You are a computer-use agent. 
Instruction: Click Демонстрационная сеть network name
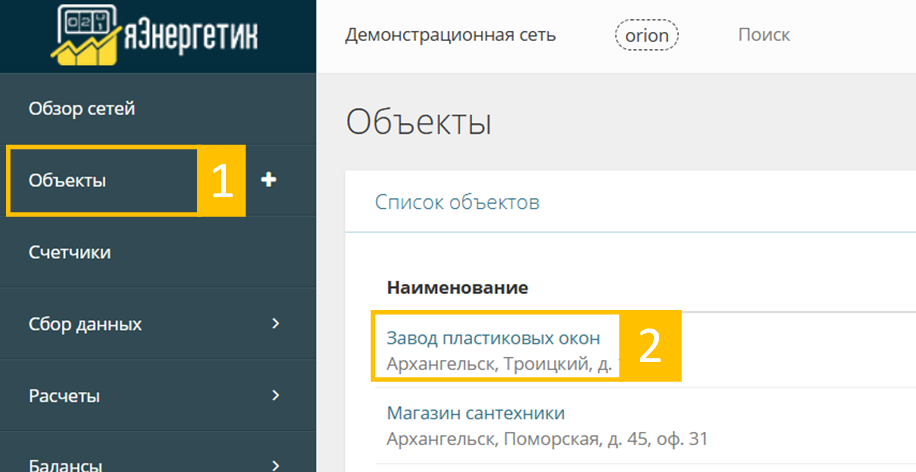[x=450, y=35]
